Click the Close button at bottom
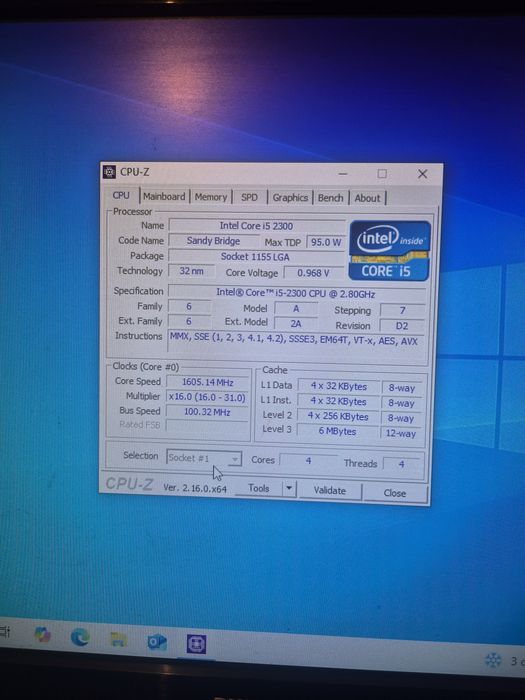This screenshot has height=700, width=525. point(395,493)
